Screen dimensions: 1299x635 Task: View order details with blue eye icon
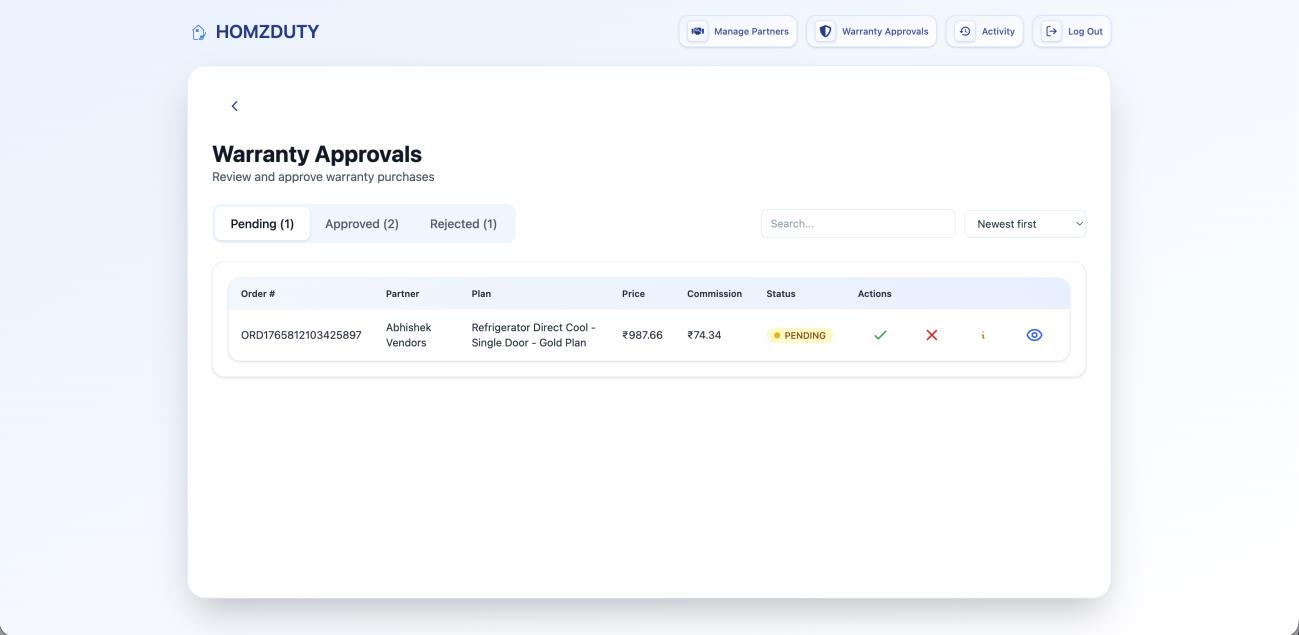click(1034, 335)
